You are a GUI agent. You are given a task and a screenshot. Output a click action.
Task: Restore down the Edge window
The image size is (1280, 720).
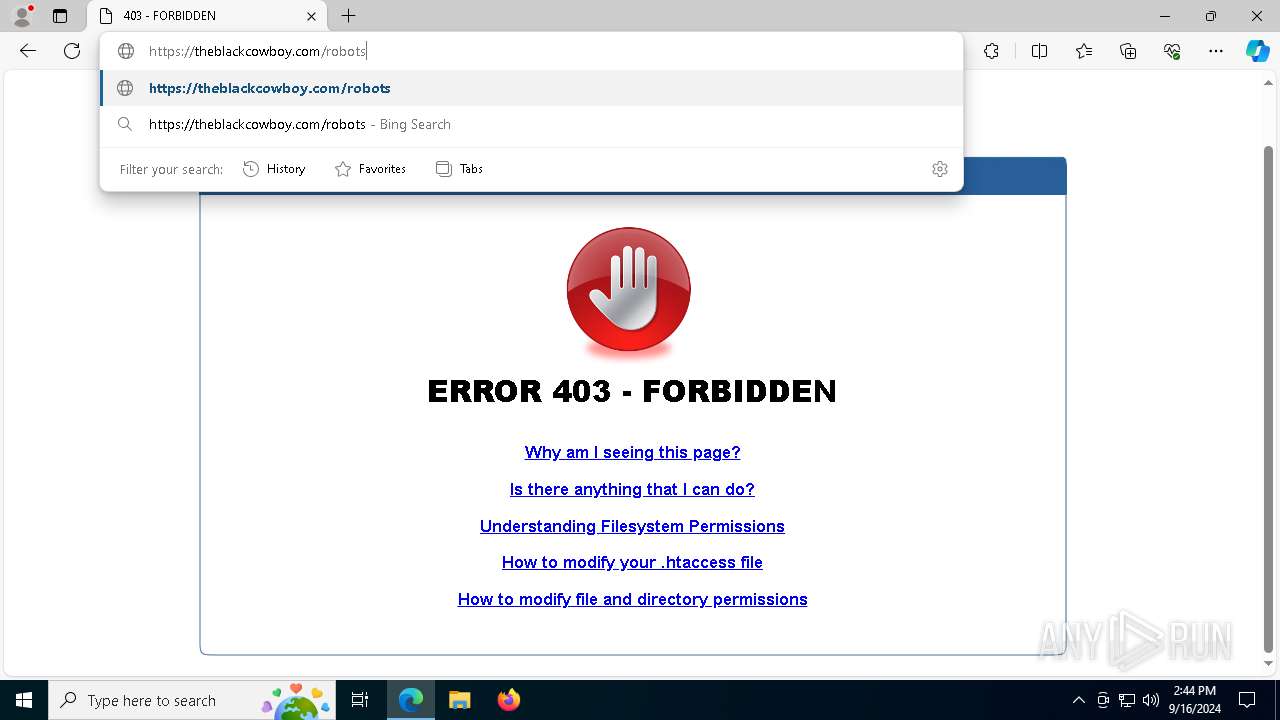tap(1211, 16)
